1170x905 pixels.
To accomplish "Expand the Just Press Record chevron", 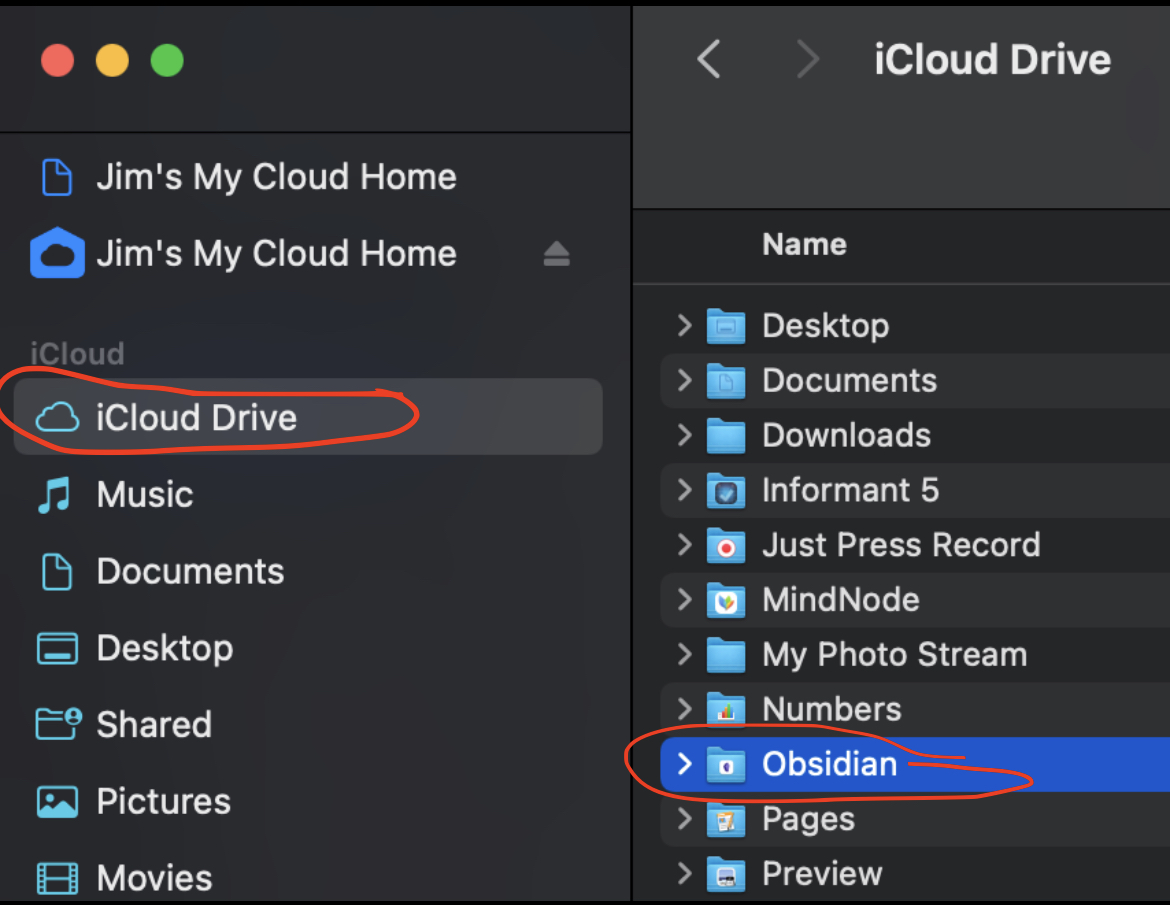I will click(x=683, y=545).
